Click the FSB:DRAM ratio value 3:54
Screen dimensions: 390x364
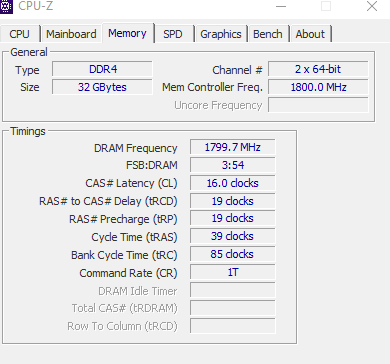[x=233, y=165]
